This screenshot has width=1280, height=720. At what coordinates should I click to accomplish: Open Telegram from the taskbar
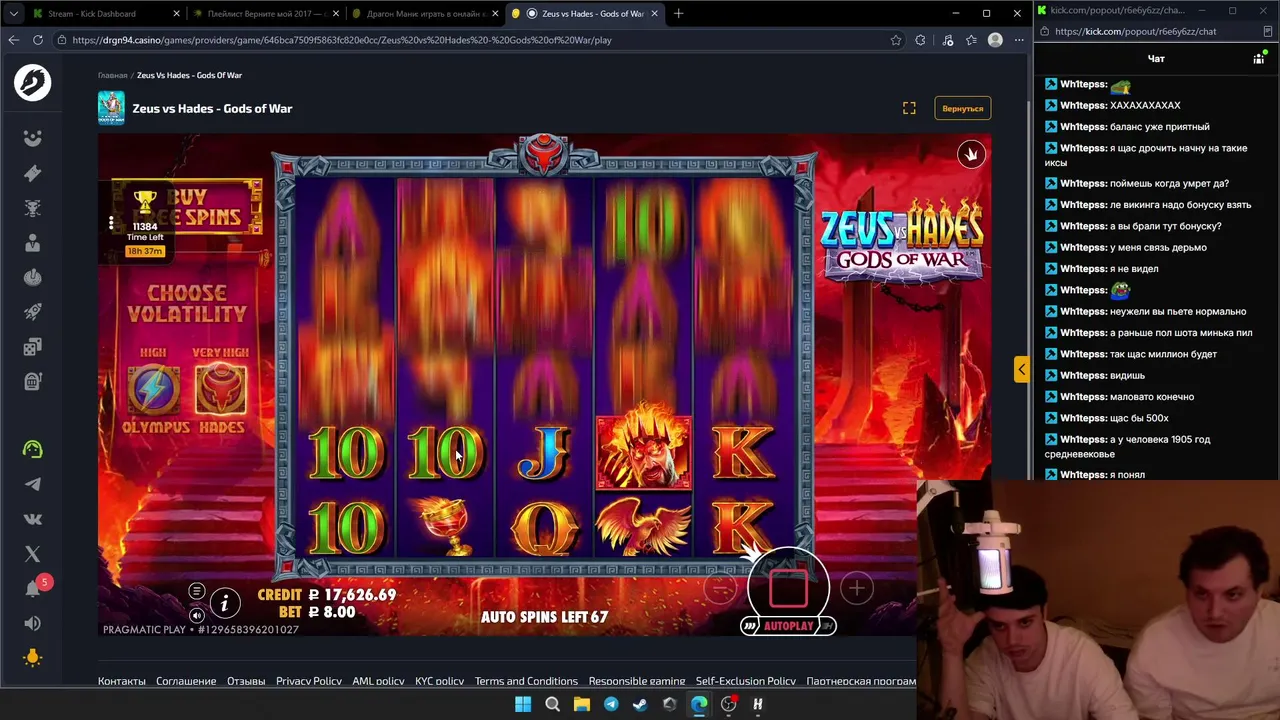pyautogui.click(x=611, y=704)
